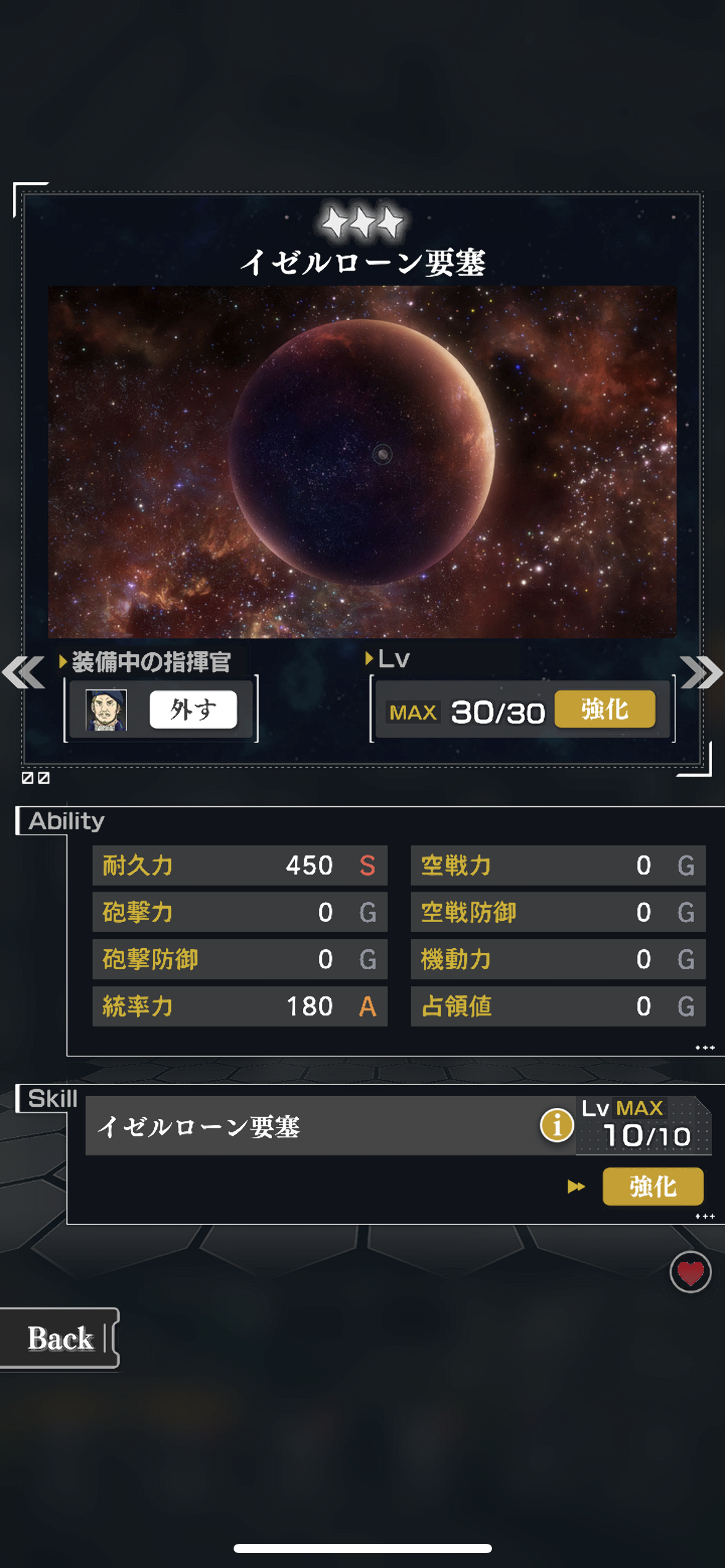
Task: Expand 装備中の指揮官 section arrow
Action: 63,661
